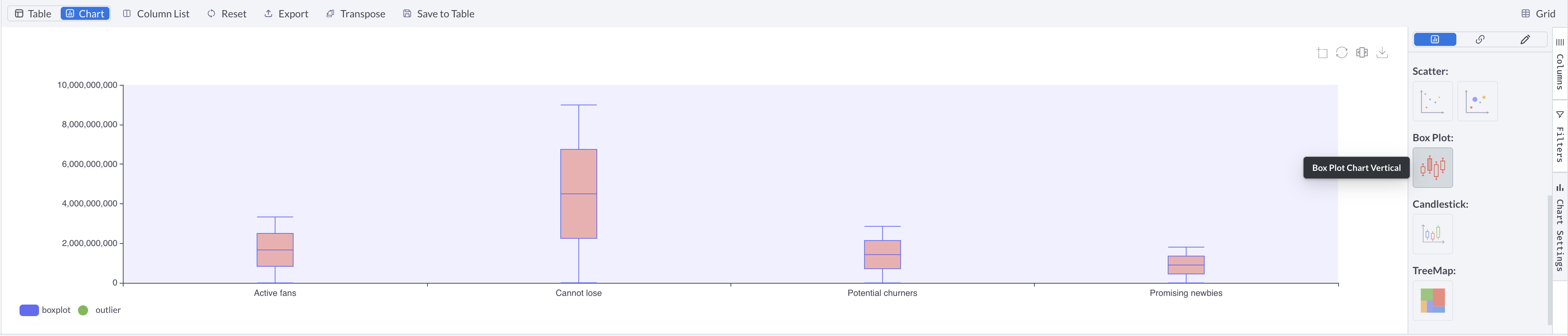This screenshot has width=1568, height=336.
Task: Switch to the Table view
Action: pos(32,13)
